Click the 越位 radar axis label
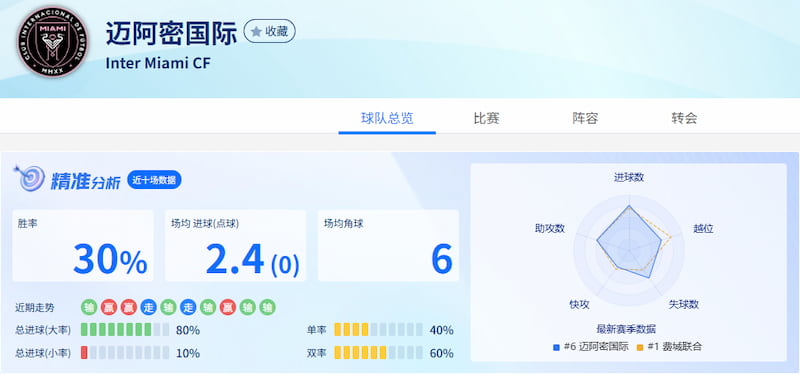This screenshot has width=800, height=374. point(703,229)
